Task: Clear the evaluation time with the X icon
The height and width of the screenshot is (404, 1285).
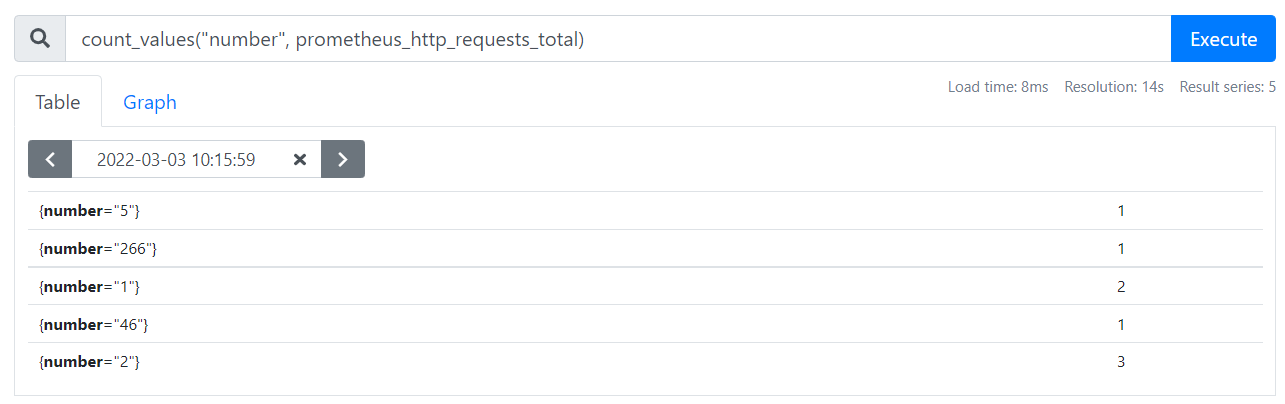Action: coord(299,160)
